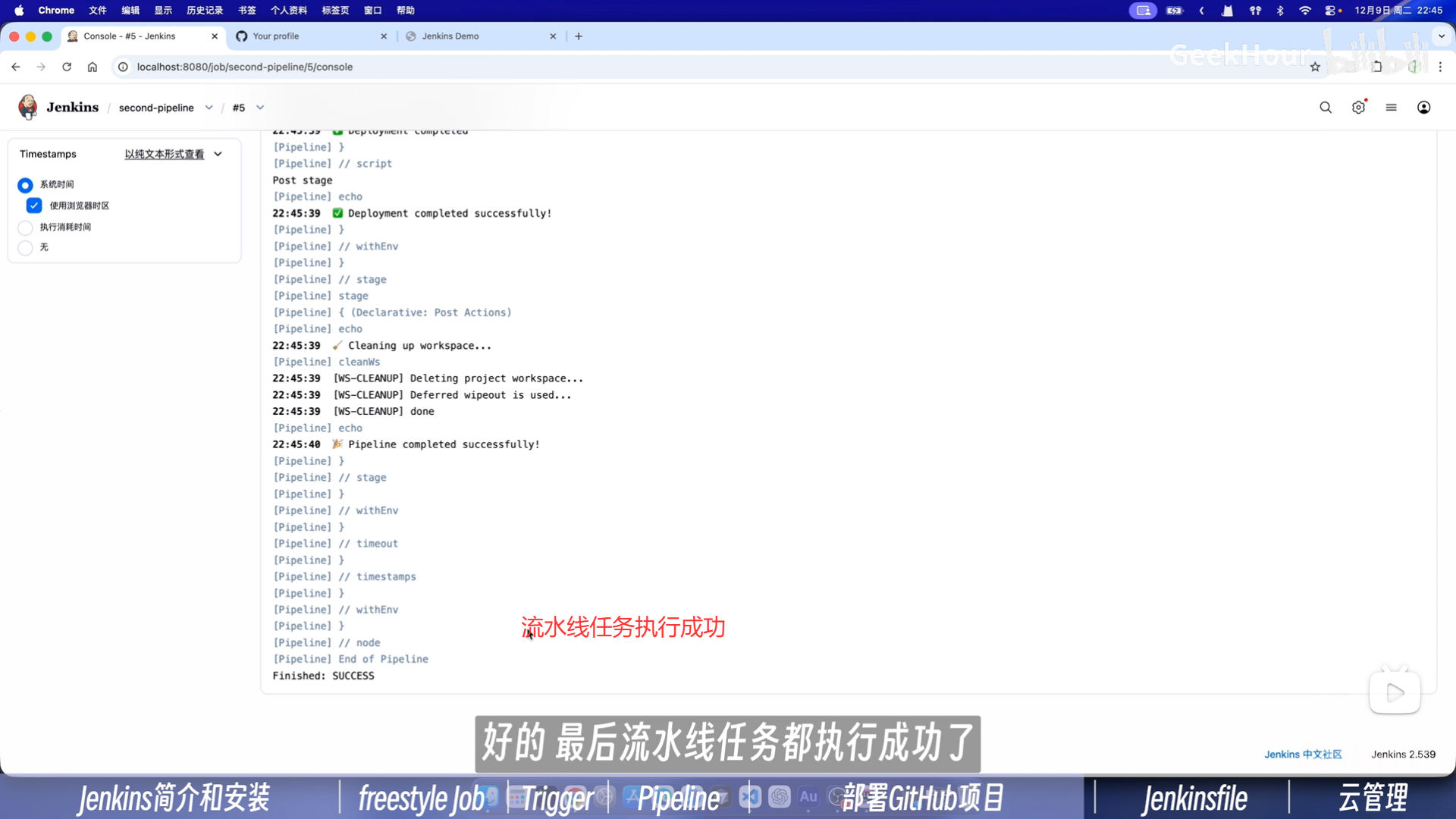Uncheck 使用浏览器时区 checkbox
1456x819 pixels.
pyautogui.click(x=34, y=206)
